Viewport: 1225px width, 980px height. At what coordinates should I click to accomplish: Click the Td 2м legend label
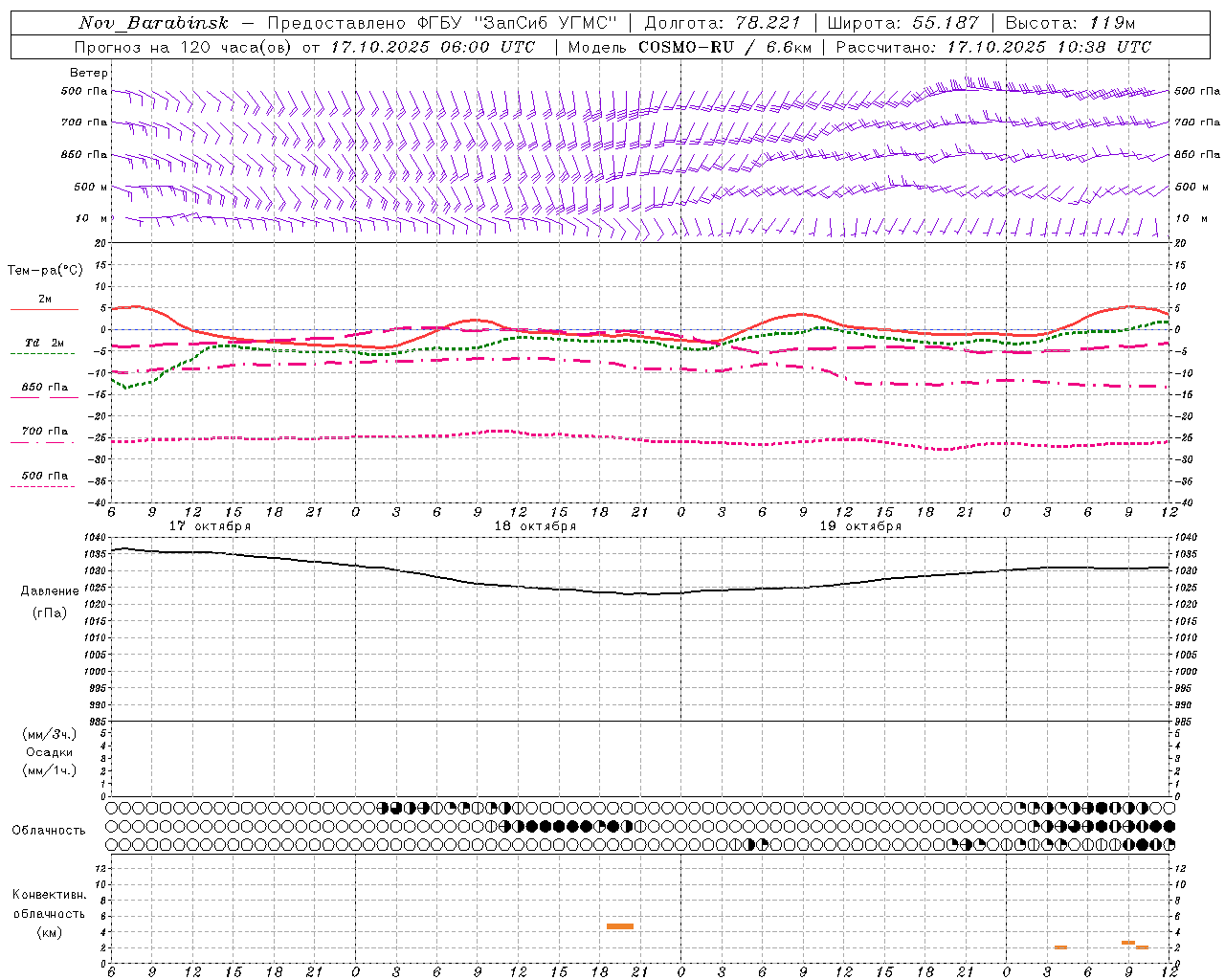coord(44,343)
